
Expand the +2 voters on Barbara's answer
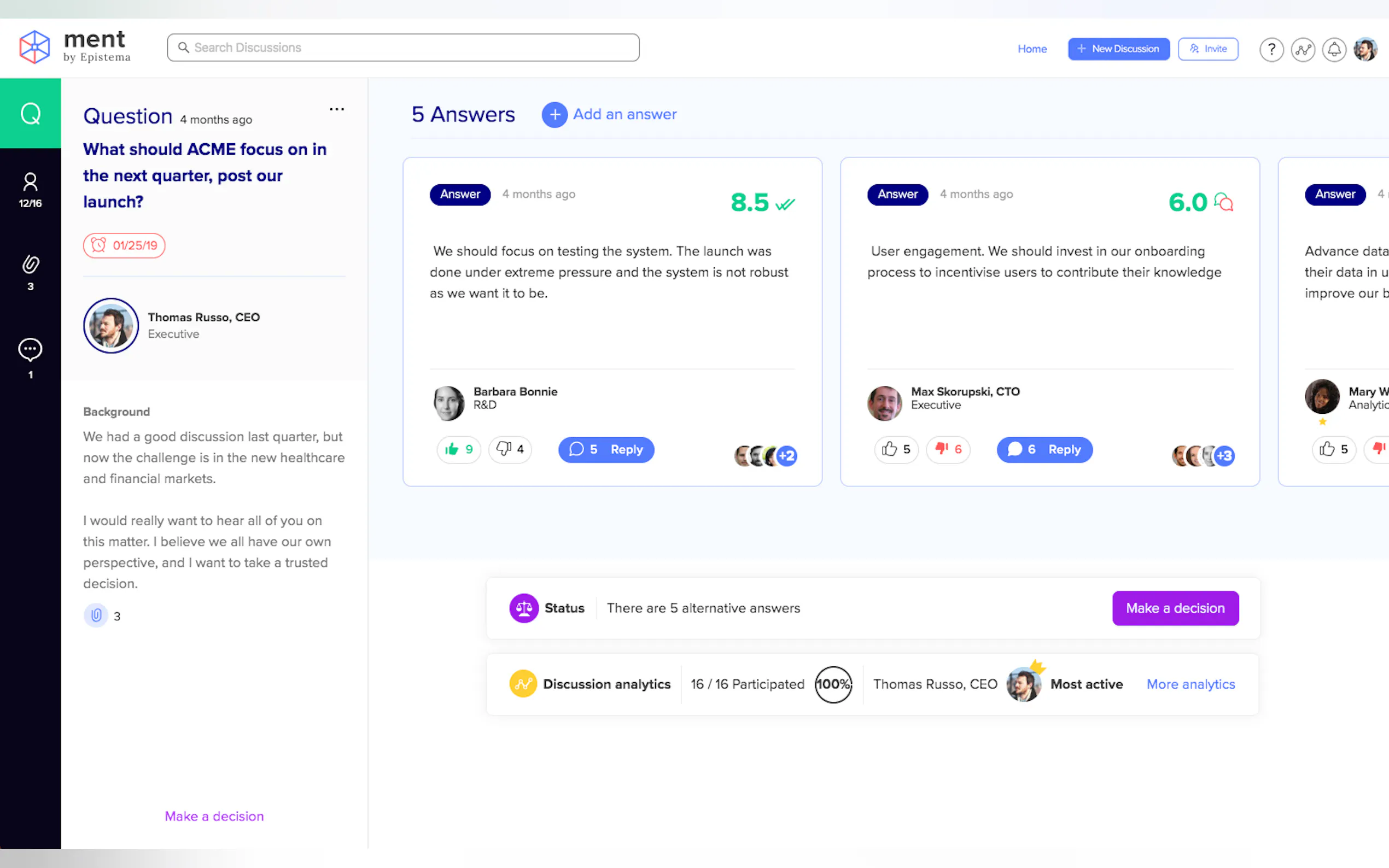787,456
